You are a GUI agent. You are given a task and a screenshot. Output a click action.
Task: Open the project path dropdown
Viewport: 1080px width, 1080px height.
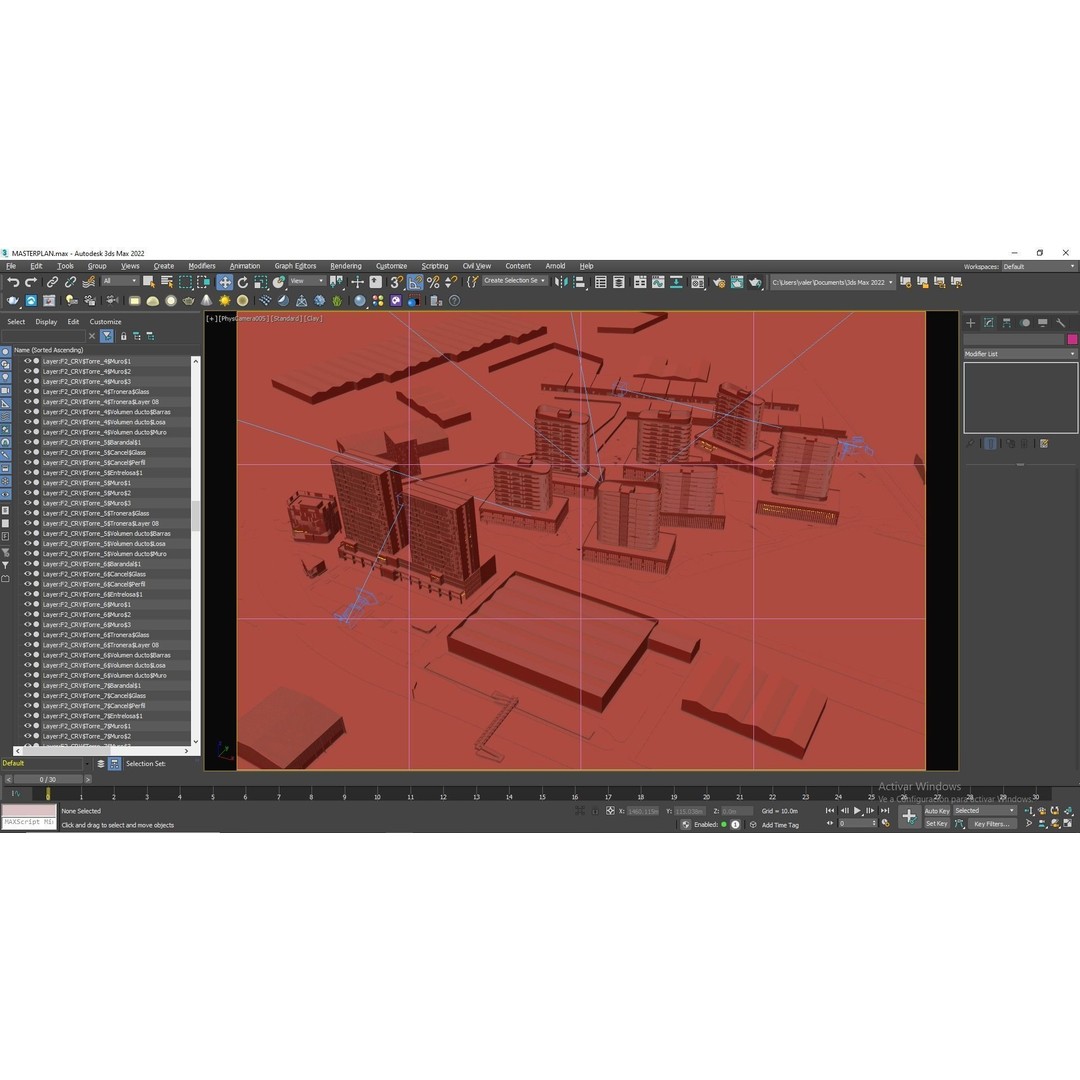point(832,282)
